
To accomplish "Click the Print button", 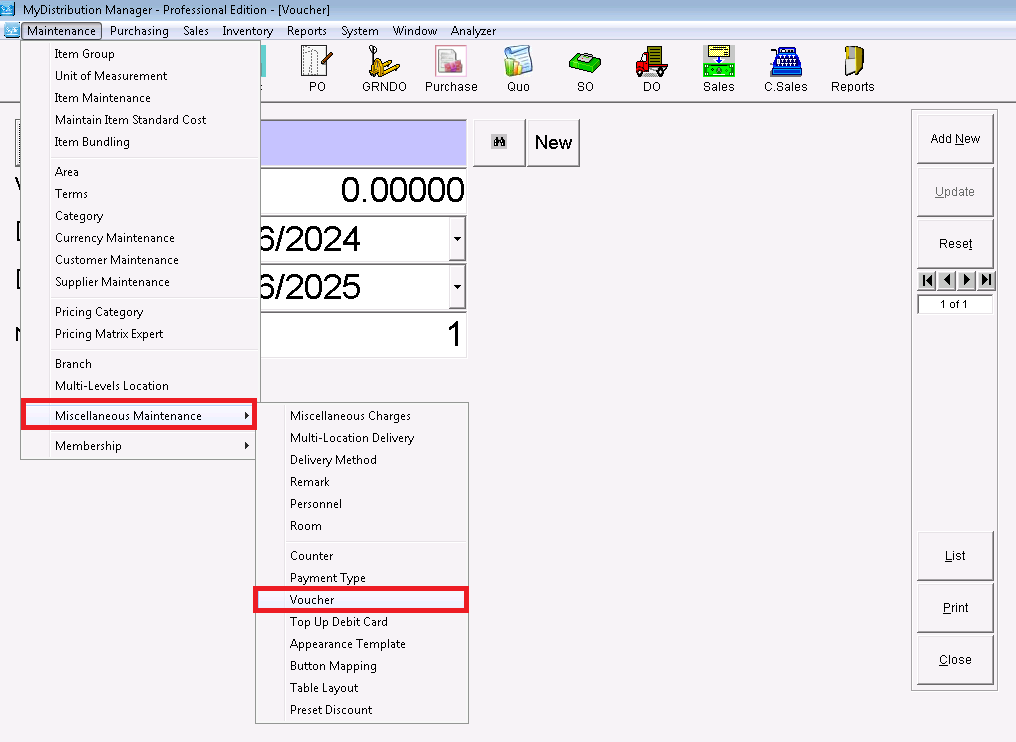I will point(955,608).
